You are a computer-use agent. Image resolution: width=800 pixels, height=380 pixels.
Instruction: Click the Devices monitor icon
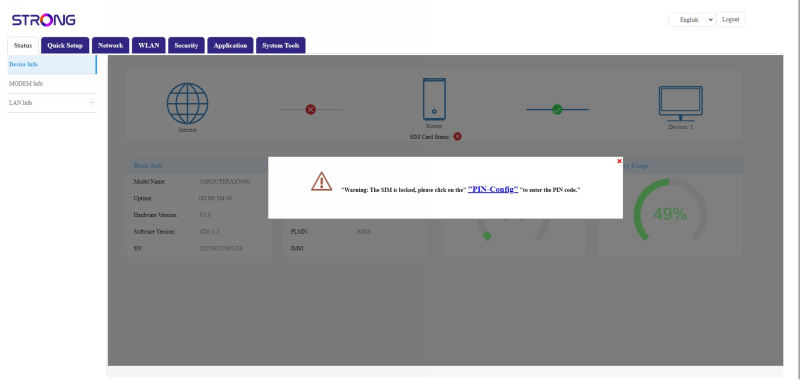pos(681,104)
